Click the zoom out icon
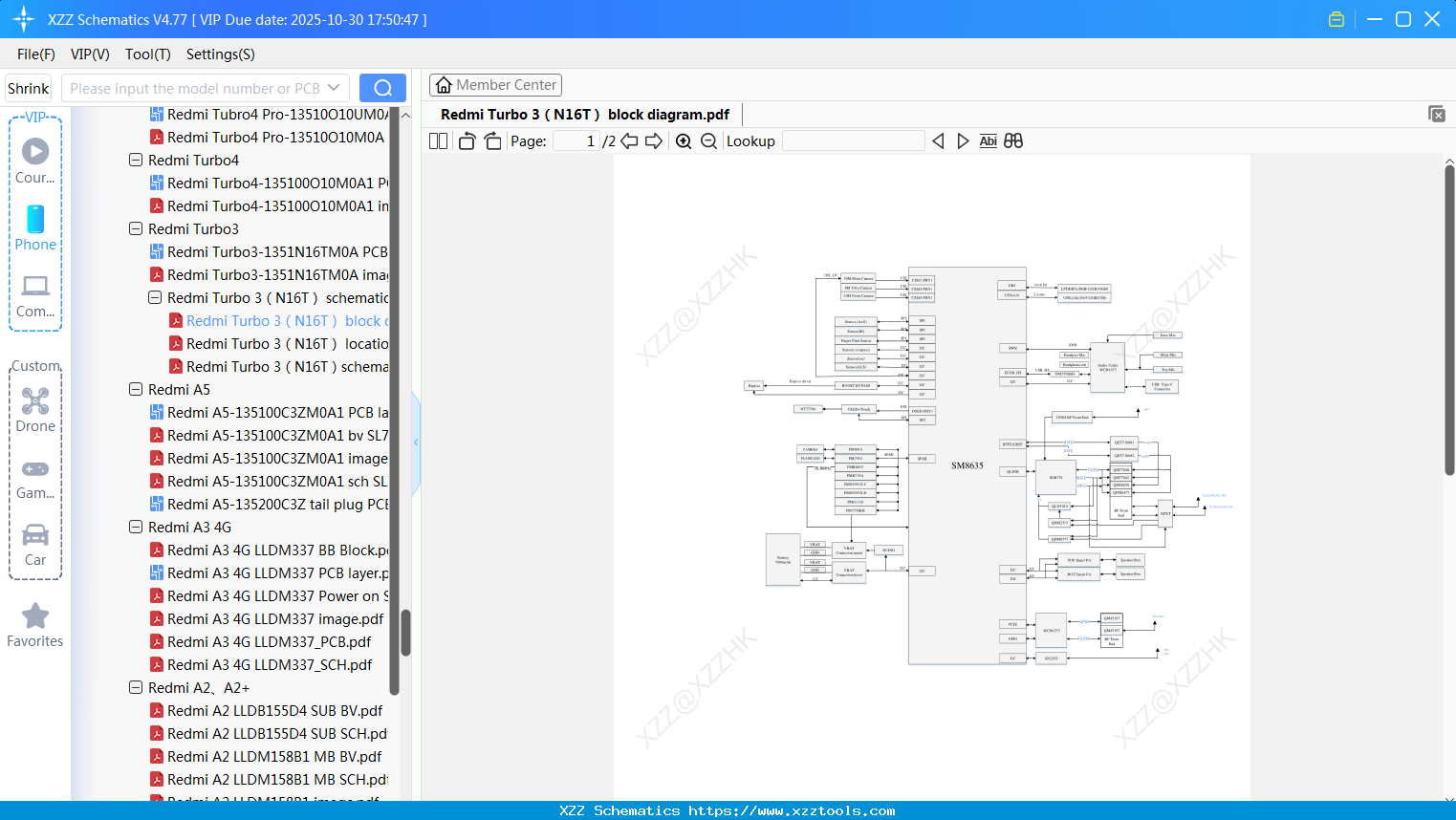Screen dimensions: 1456x820 707,140
